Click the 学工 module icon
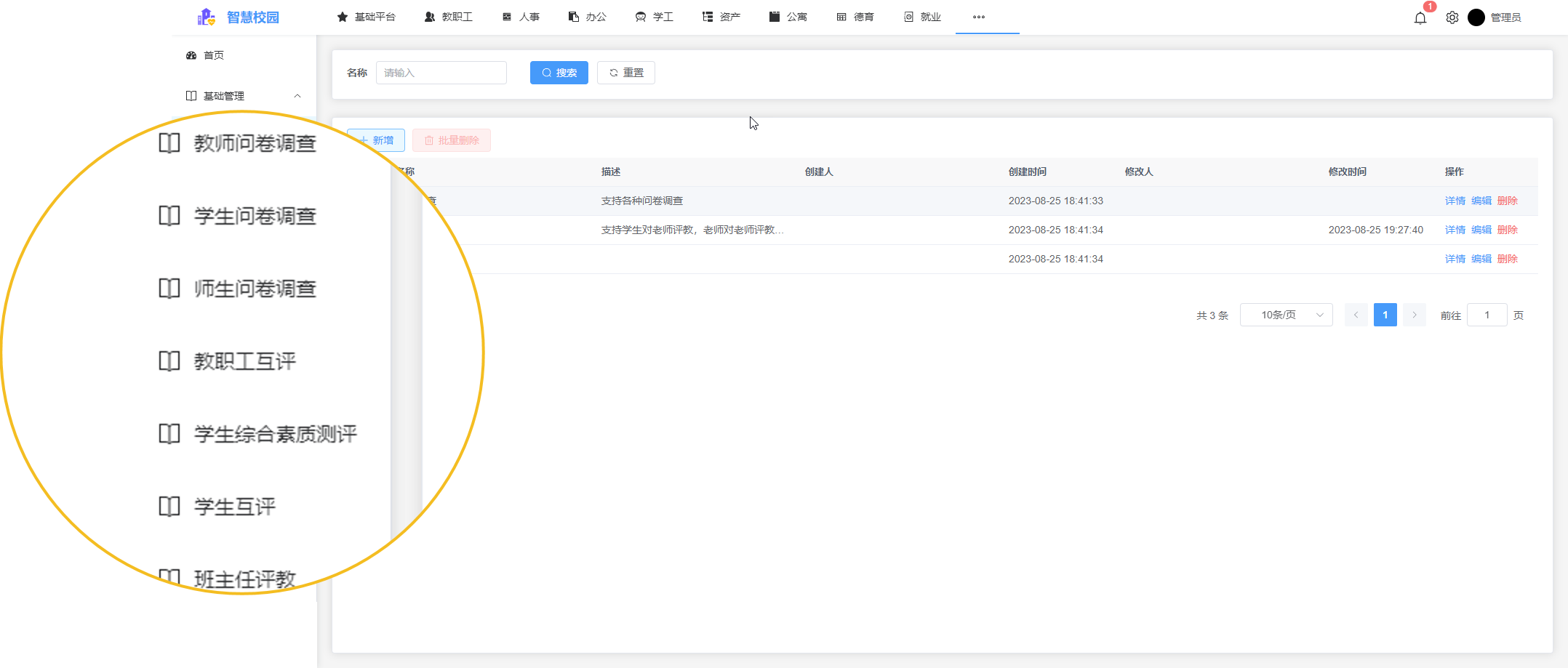This screenshot has width=1568, height=668. tap(653, 17)
